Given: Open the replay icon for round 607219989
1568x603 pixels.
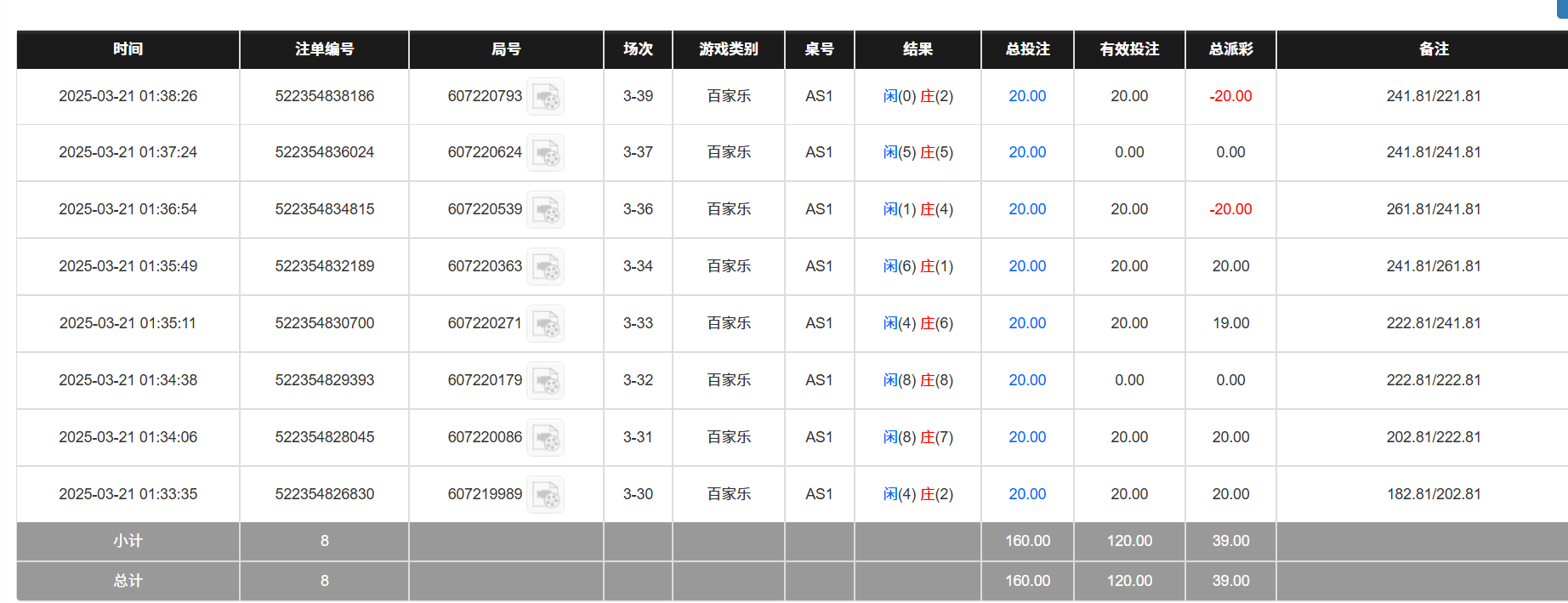Looking at the screenshot, I should [545, 495].
